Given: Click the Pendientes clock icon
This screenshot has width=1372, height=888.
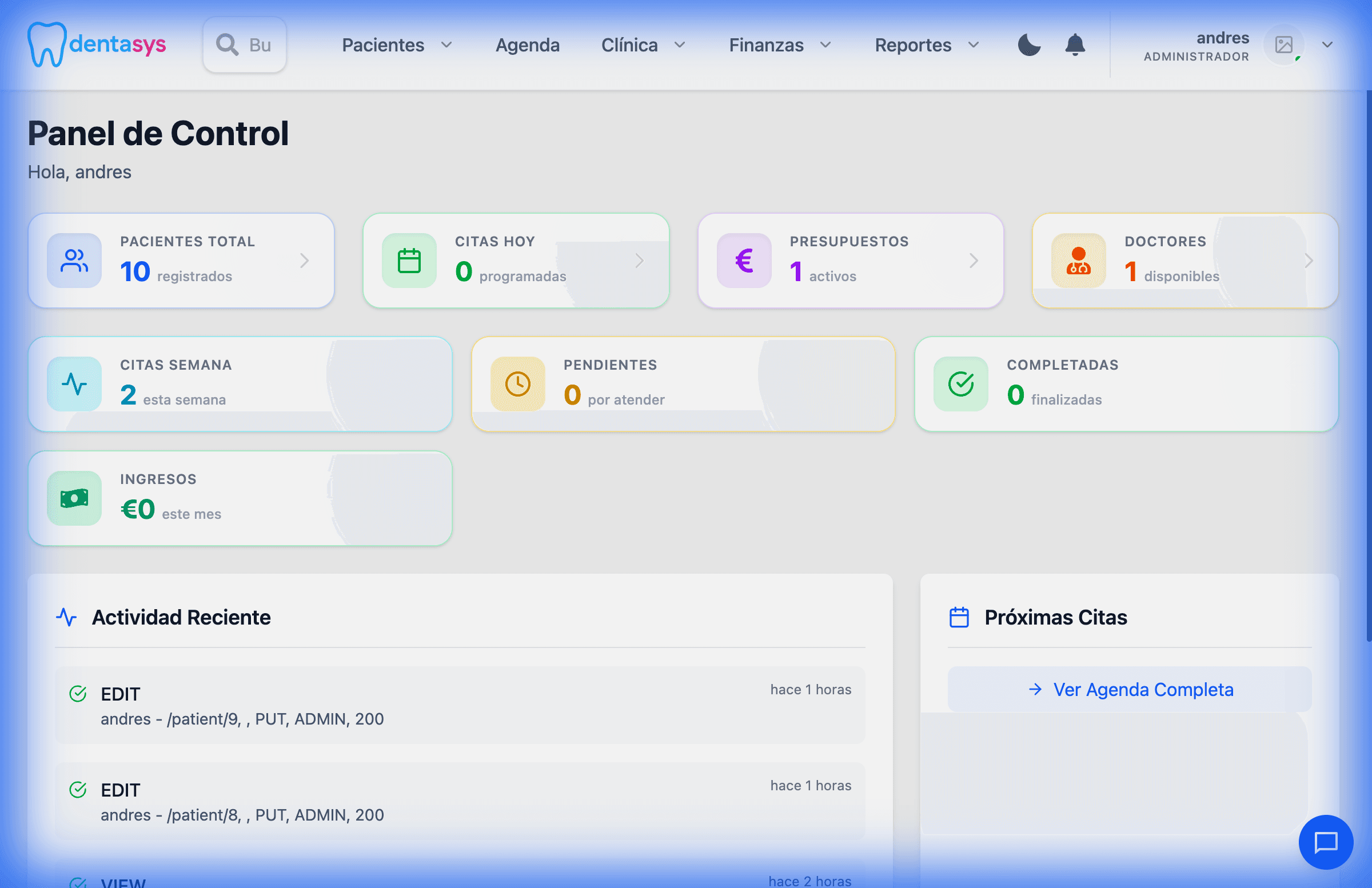Looking at the screenshot, I should (518, 384).
